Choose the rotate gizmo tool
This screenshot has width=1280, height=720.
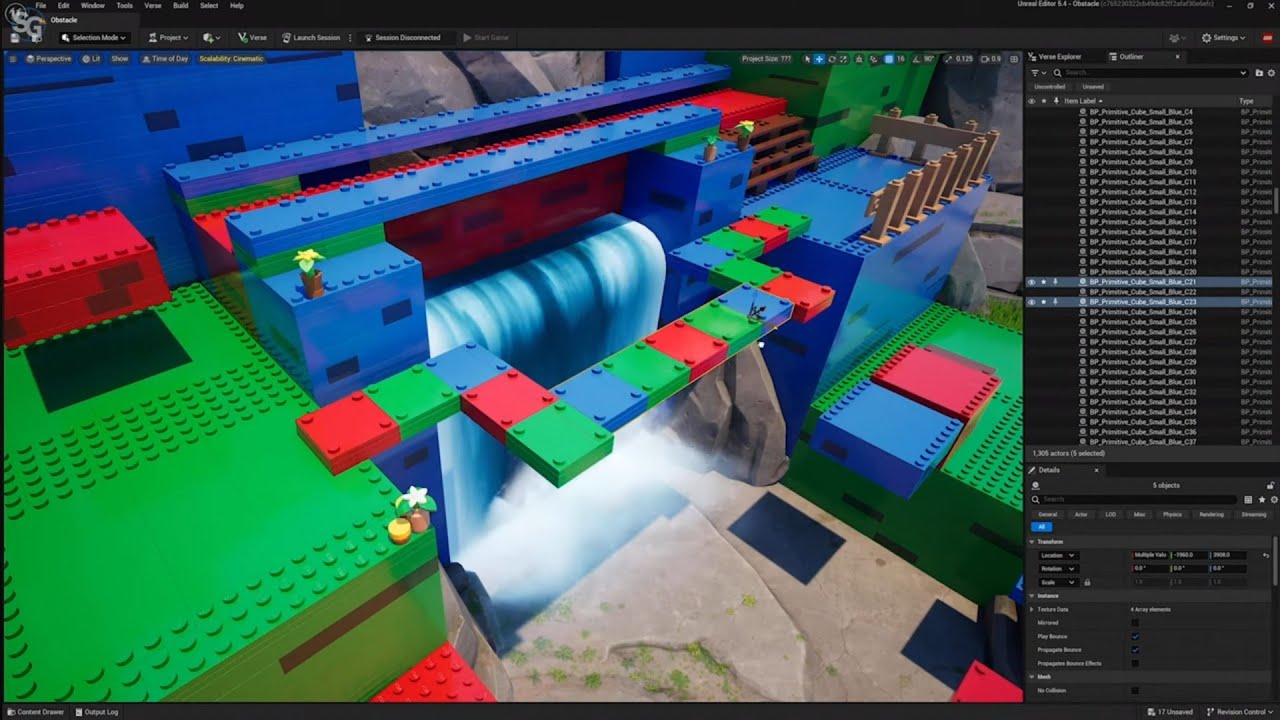coord(832,59)
